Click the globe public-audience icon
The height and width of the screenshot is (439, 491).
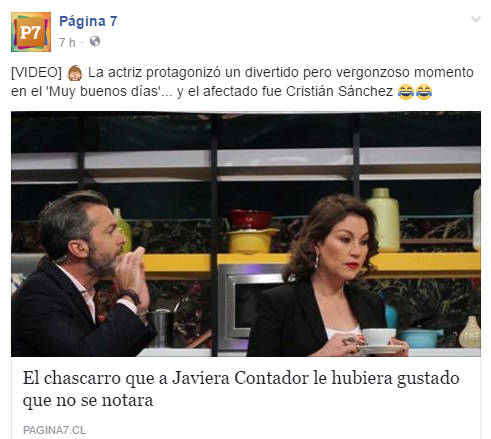(x=95, y=41)
